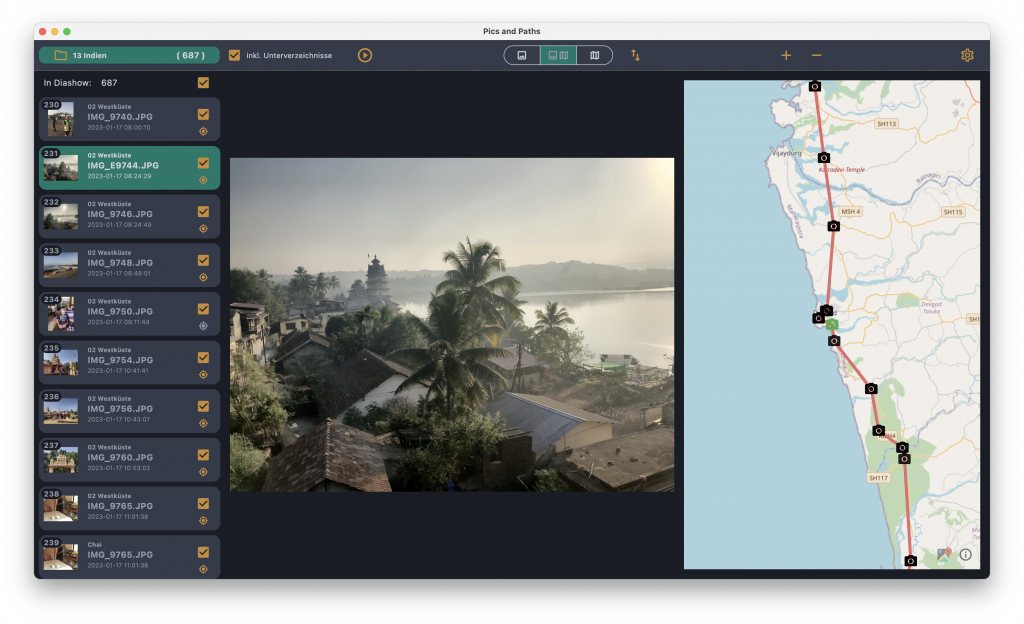Uncheck slideshow checkbox for IMG_9754.JPG
Image resolution: width=1024 pixels, height=624 pixels.
click(203, 357)
